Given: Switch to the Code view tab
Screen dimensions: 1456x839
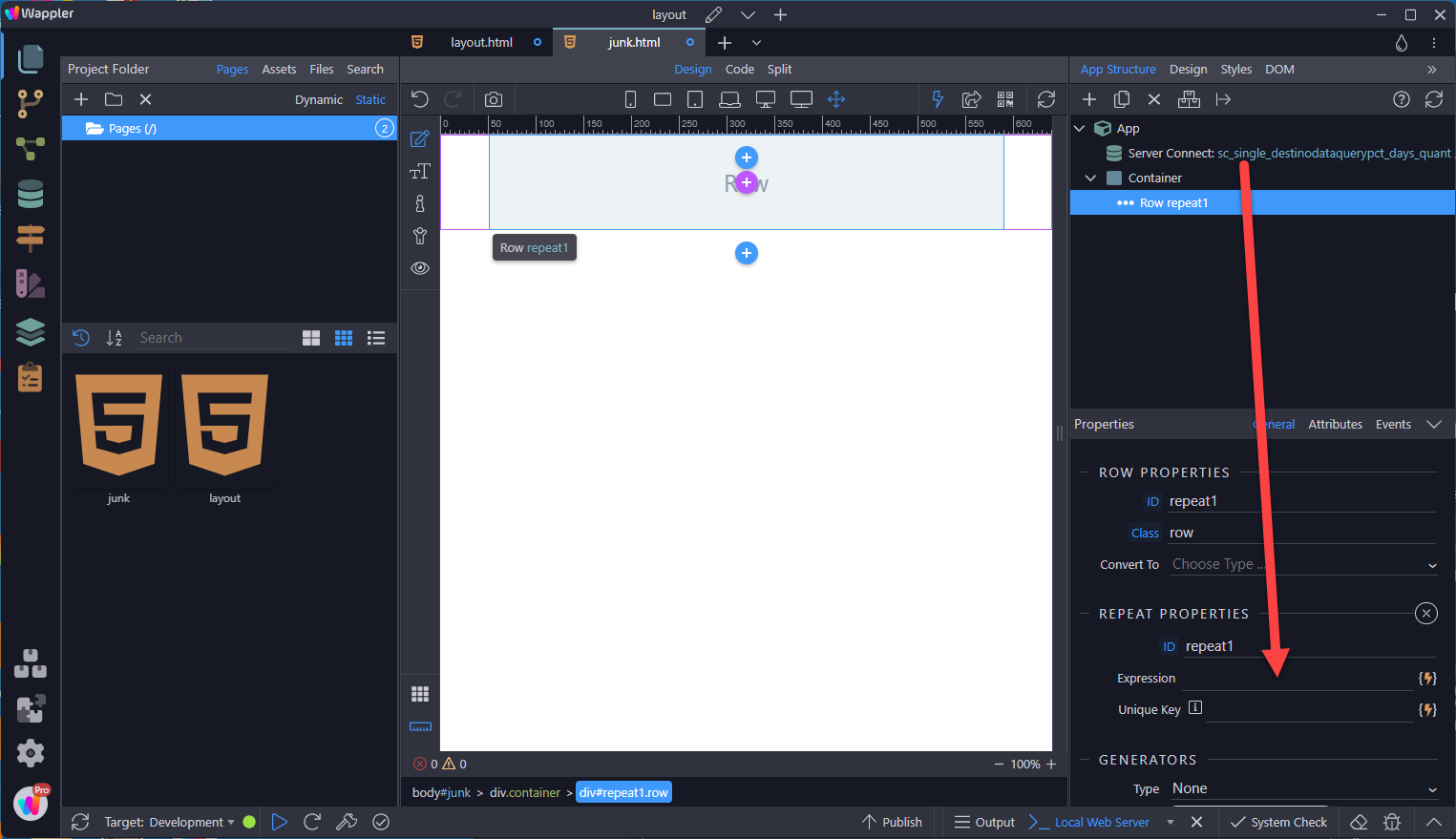Looking at the screenshot, I should (x=739, y=69).
